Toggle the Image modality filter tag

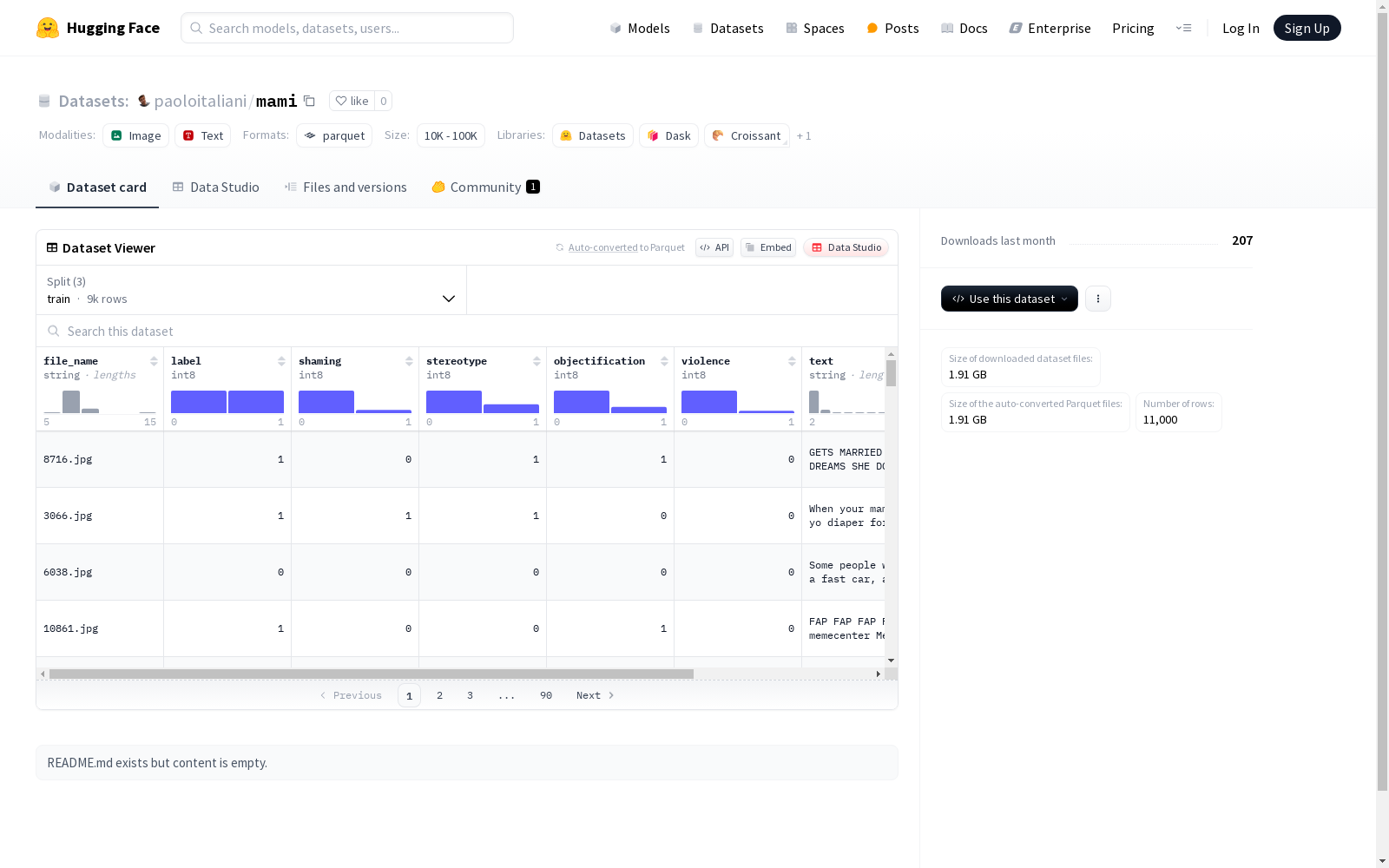click(x=135, y=135)
